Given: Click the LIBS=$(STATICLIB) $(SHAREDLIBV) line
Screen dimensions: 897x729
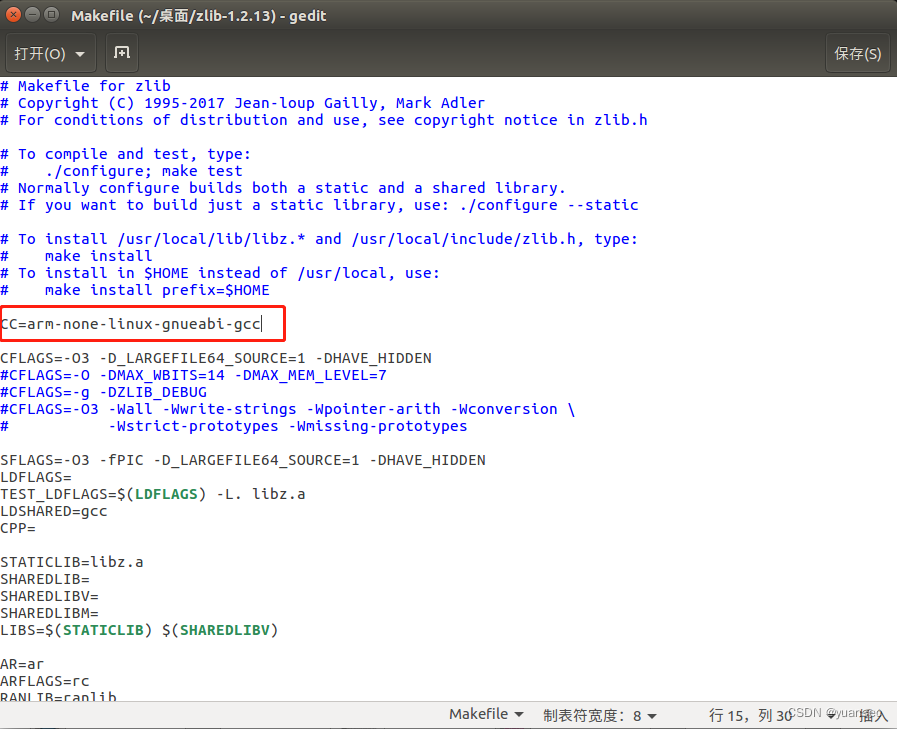Looking at the screenshot, I should pos(139,630).
